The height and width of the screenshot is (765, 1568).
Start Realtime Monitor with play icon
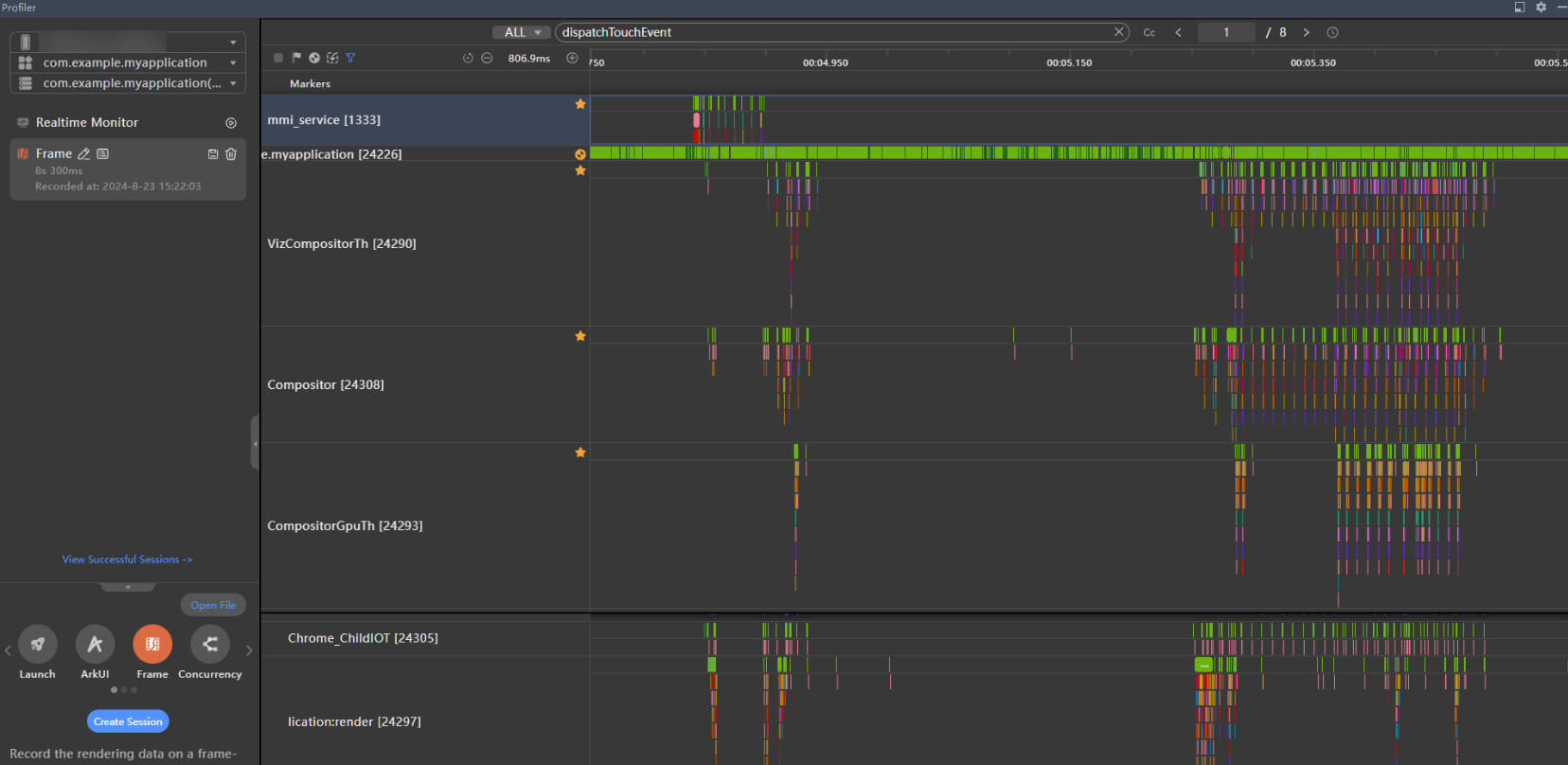(231, 123)
